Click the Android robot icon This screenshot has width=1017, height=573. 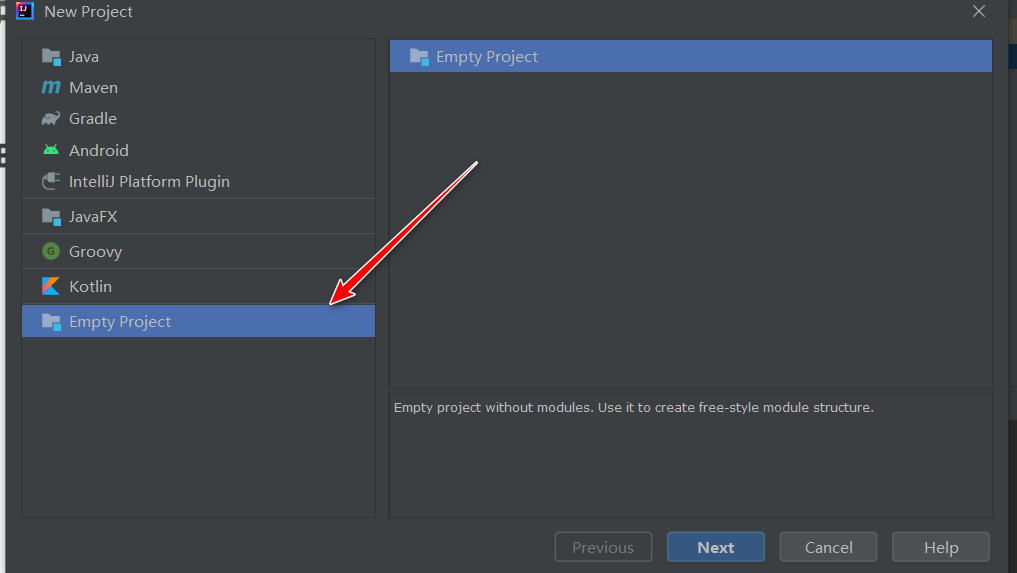coord(51,150)
